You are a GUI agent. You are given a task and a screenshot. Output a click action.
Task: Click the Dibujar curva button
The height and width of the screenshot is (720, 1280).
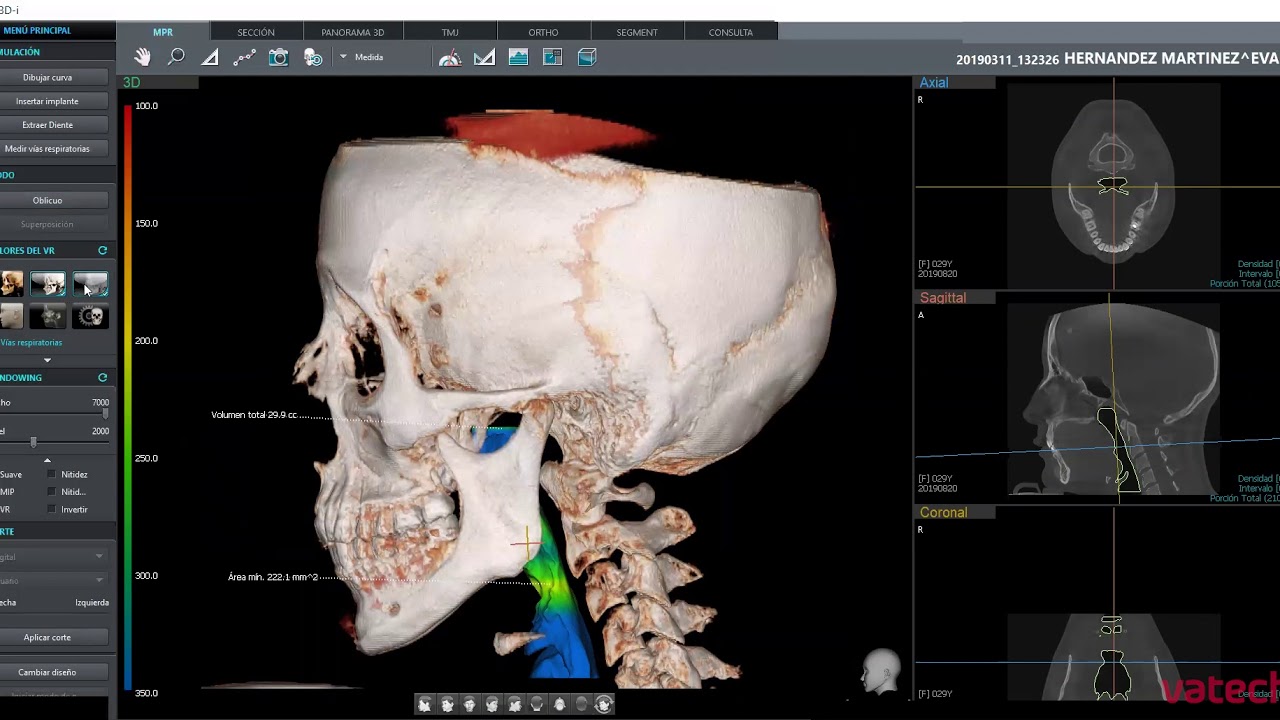tap(47, 77)
